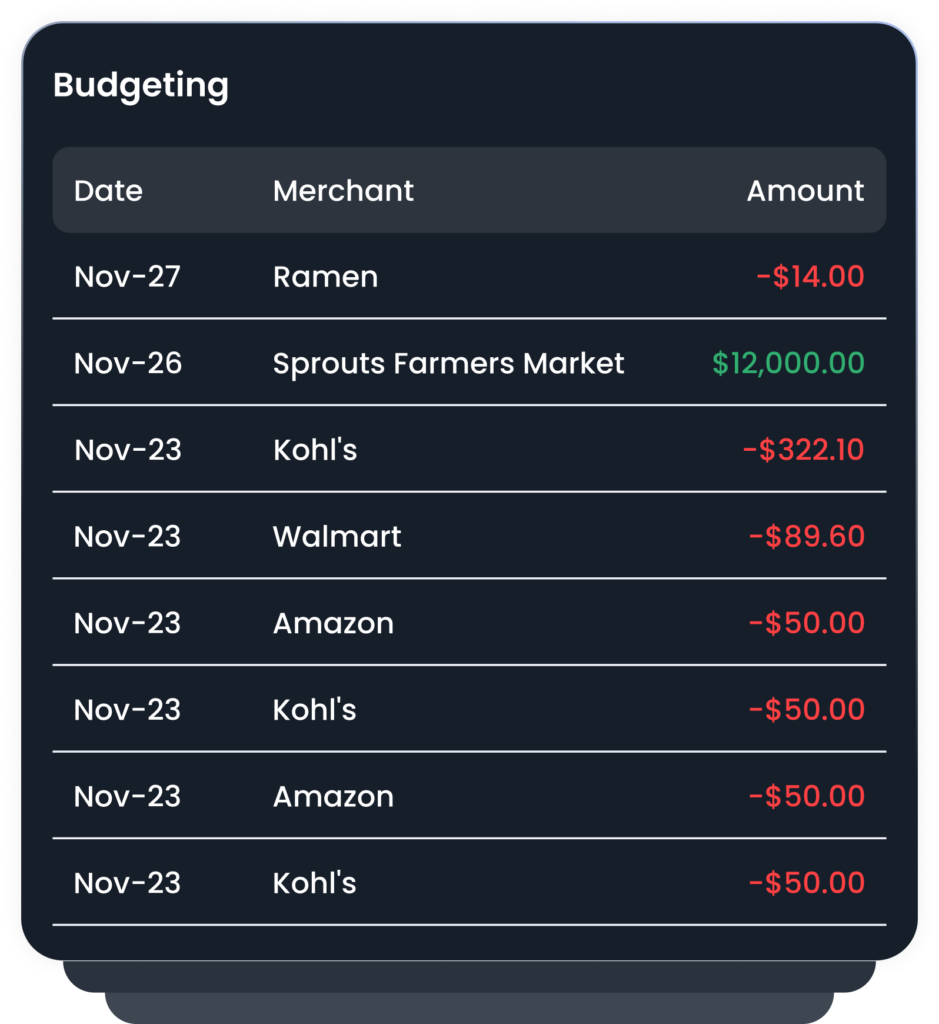
Task: Open the Nov-27 date cell
Action: click(x=127, y=277)
